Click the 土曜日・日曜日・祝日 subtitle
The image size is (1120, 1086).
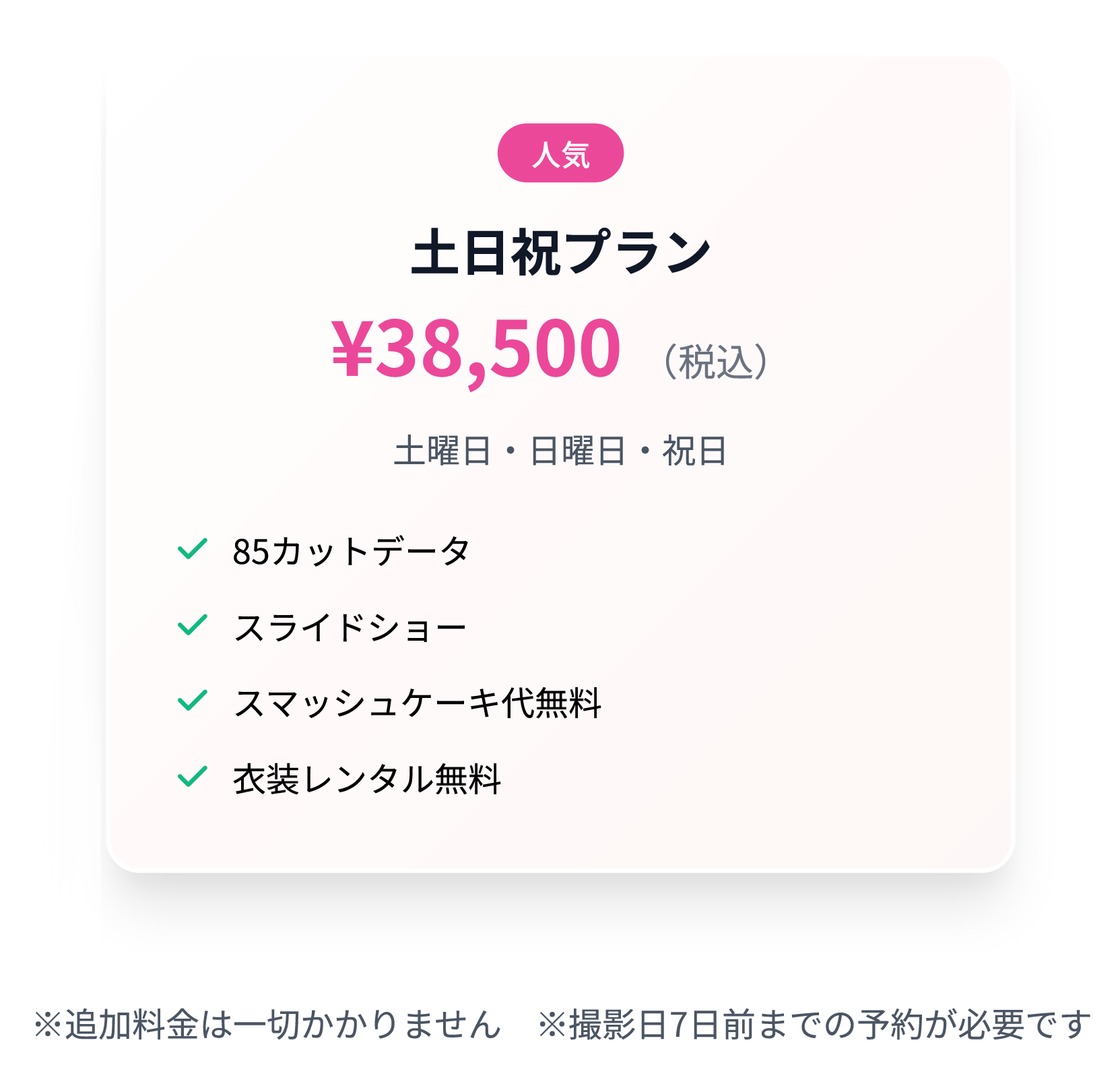pos(560,451)
